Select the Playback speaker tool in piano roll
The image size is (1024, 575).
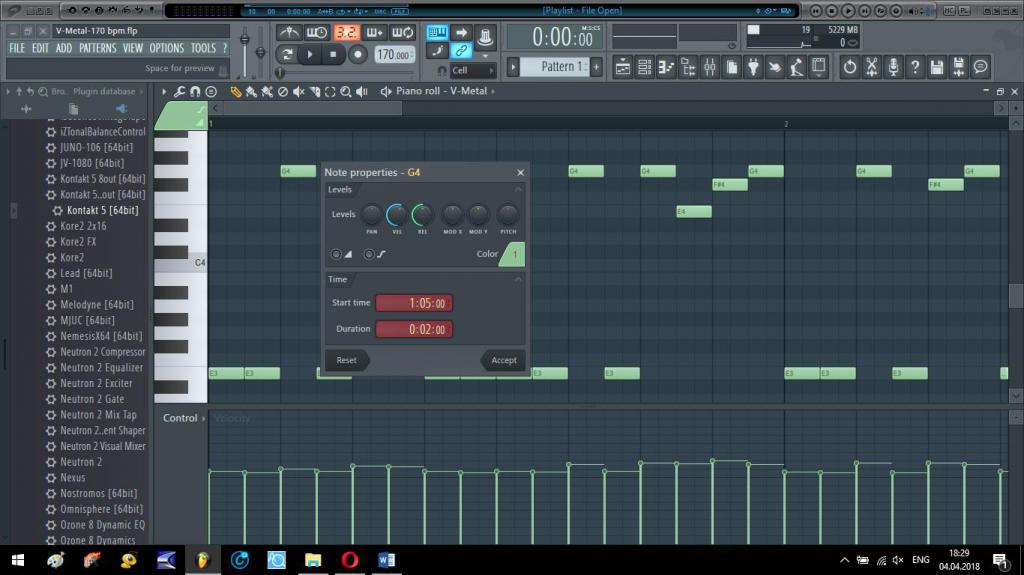(x=361, y=91)
